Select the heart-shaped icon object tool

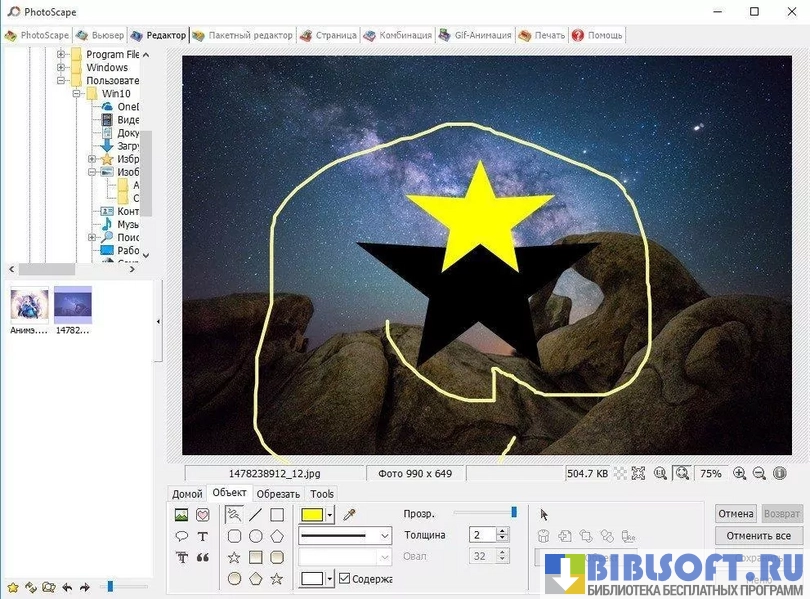pos(203,515)
